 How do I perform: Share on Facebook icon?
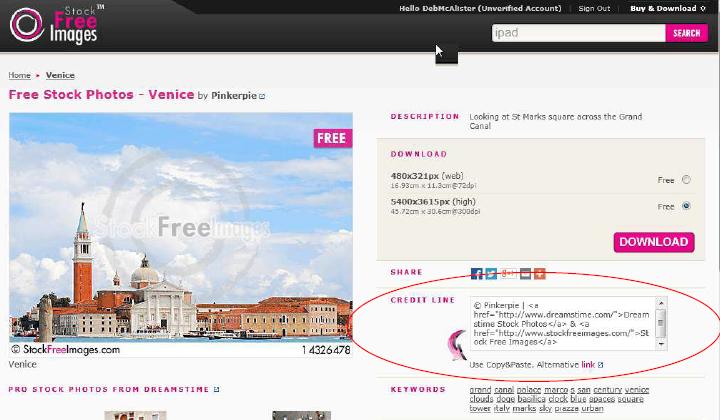pyautogui.click(x=477, y=273)
